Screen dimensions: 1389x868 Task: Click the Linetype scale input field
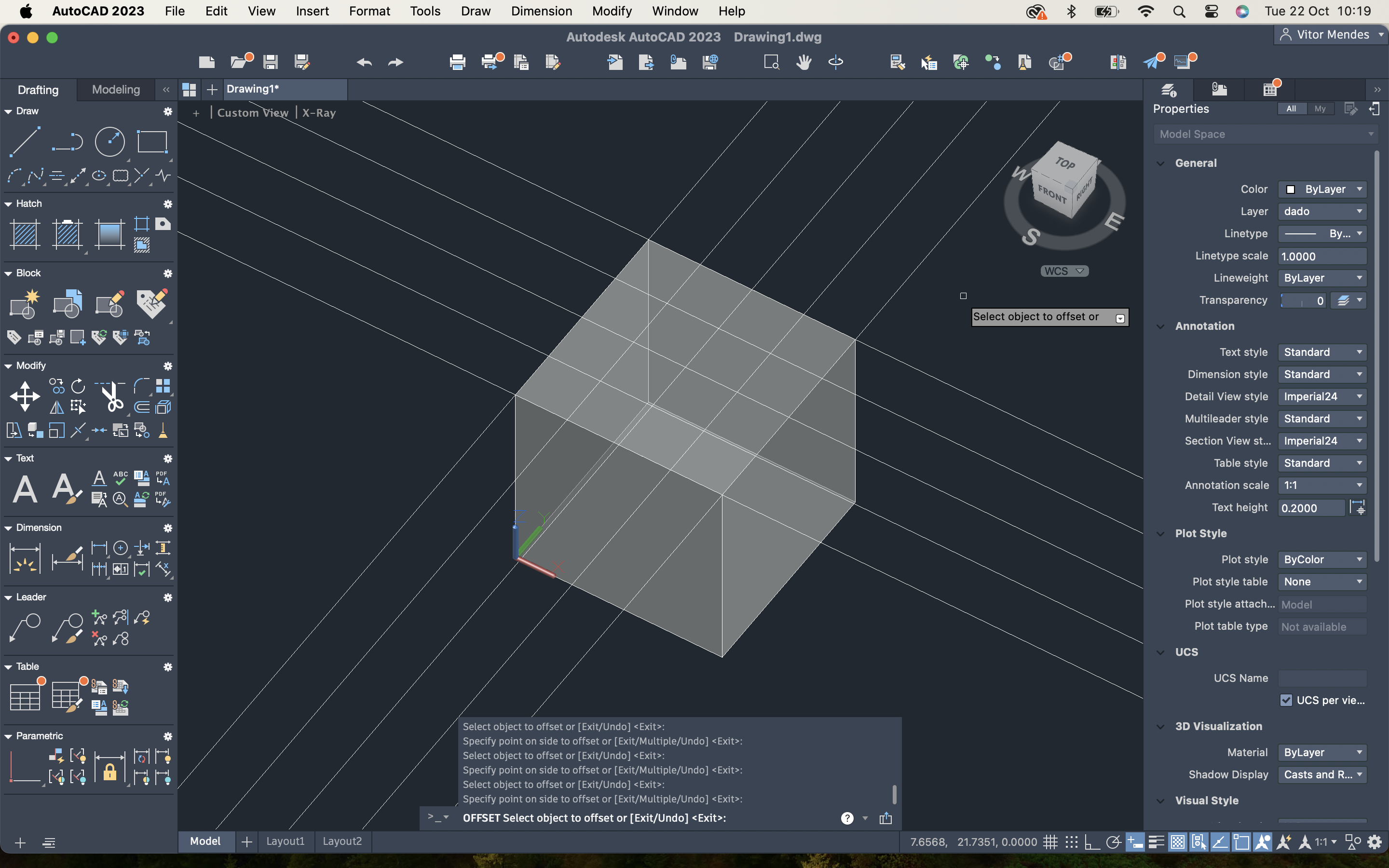pos(1322,257)
